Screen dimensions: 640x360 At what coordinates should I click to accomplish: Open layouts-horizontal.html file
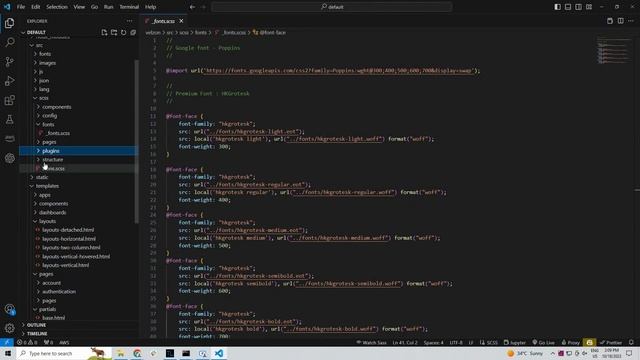click(69, 239)
